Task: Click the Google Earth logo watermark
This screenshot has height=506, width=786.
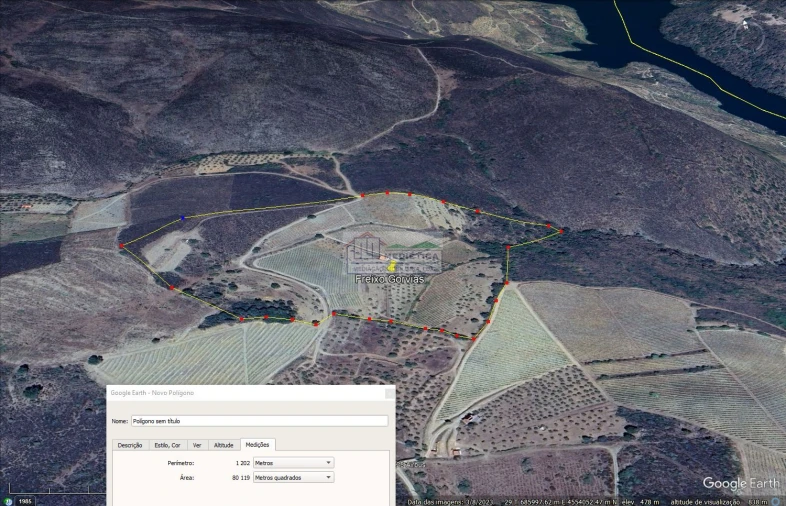Action: pos(742,484)
